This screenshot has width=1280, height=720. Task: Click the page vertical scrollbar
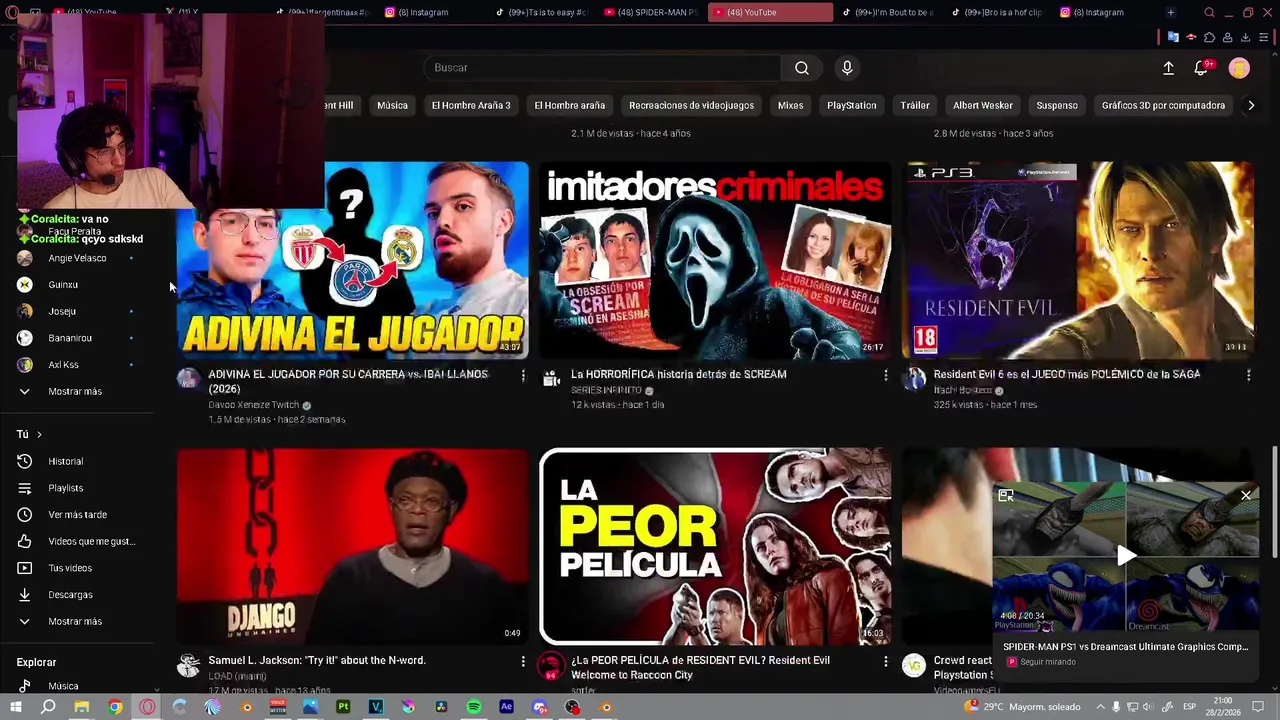click(1274, 500)
